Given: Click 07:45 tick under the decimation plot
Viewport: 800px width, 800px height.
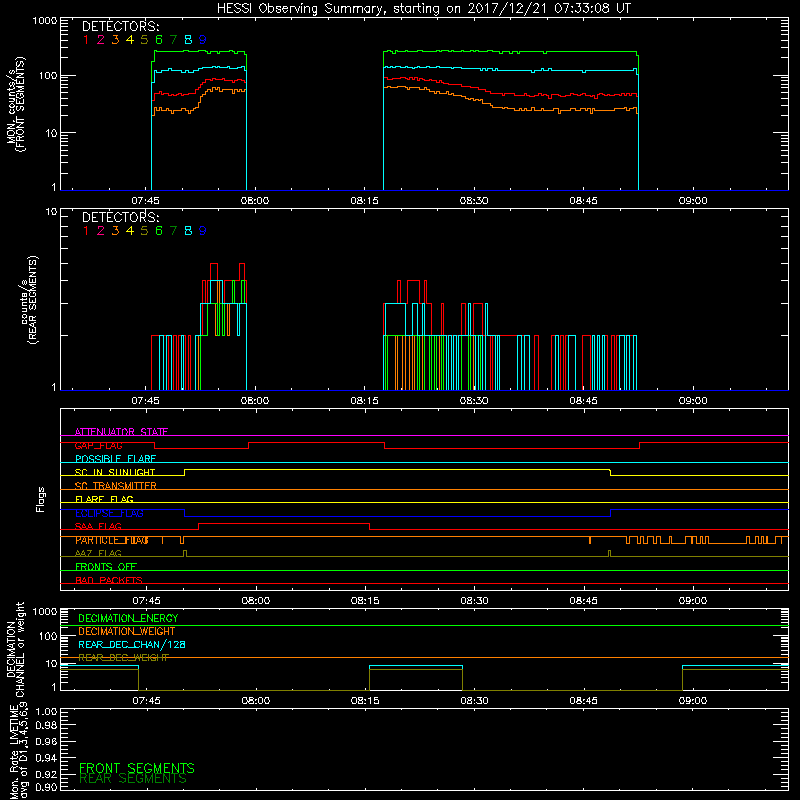Looking at the screenshot, I should (146, 701).
